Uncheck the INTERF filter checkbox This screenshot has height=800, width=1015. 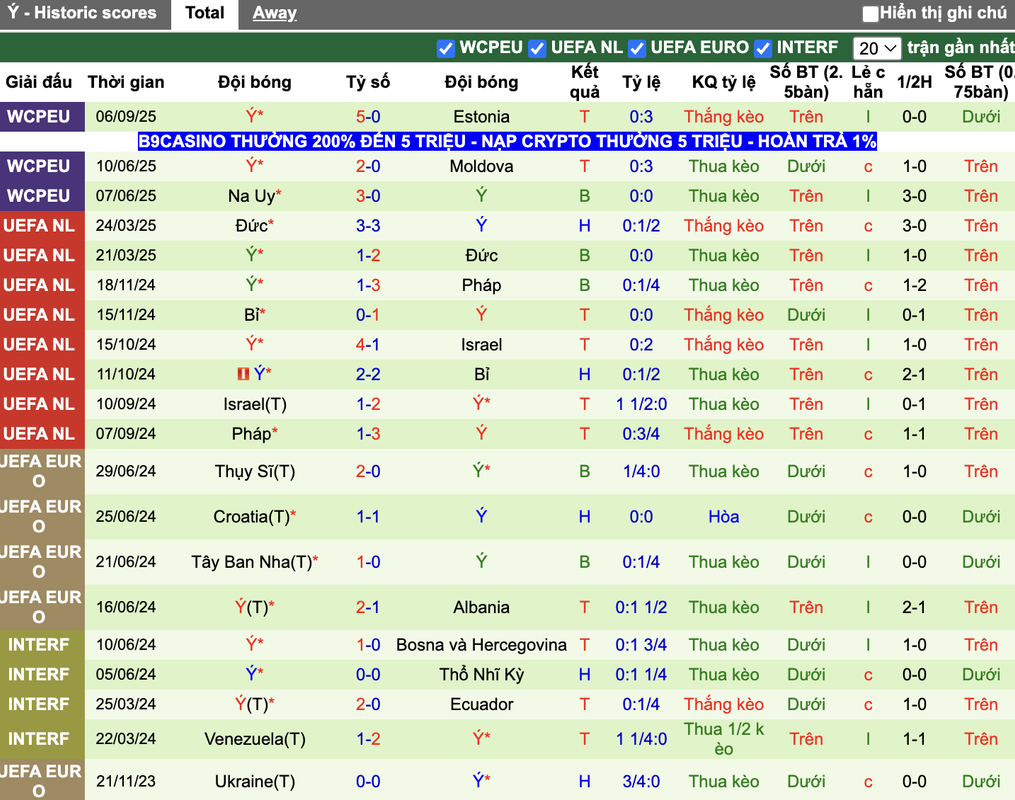coord(763,48)
